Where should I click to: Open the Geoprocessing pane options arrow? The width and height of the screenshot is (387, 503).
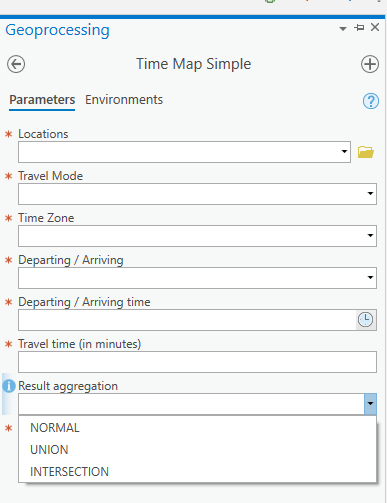coord(343,29)
